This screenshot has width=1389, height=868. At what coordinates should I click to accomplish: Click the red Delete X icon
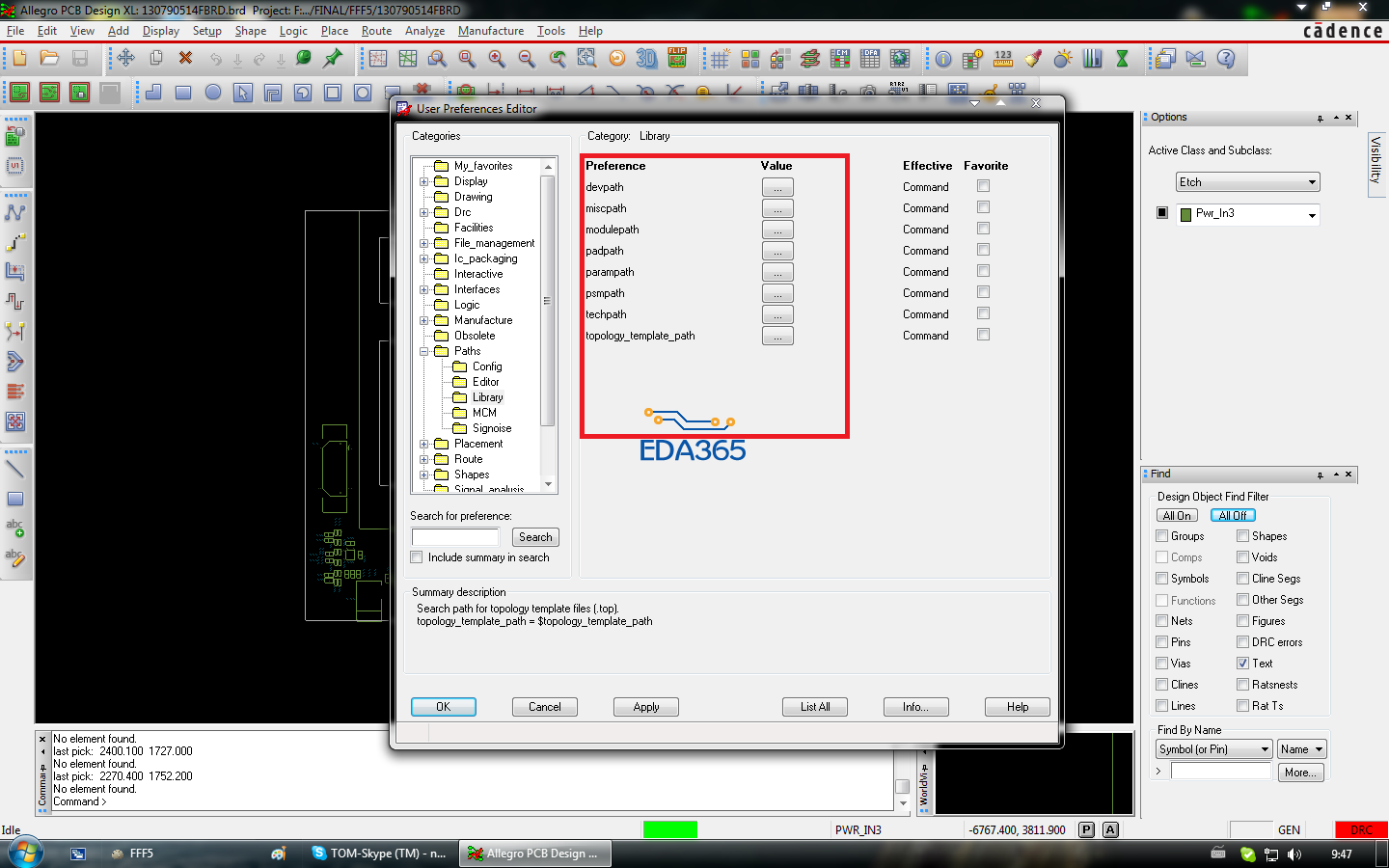point(185,59)
